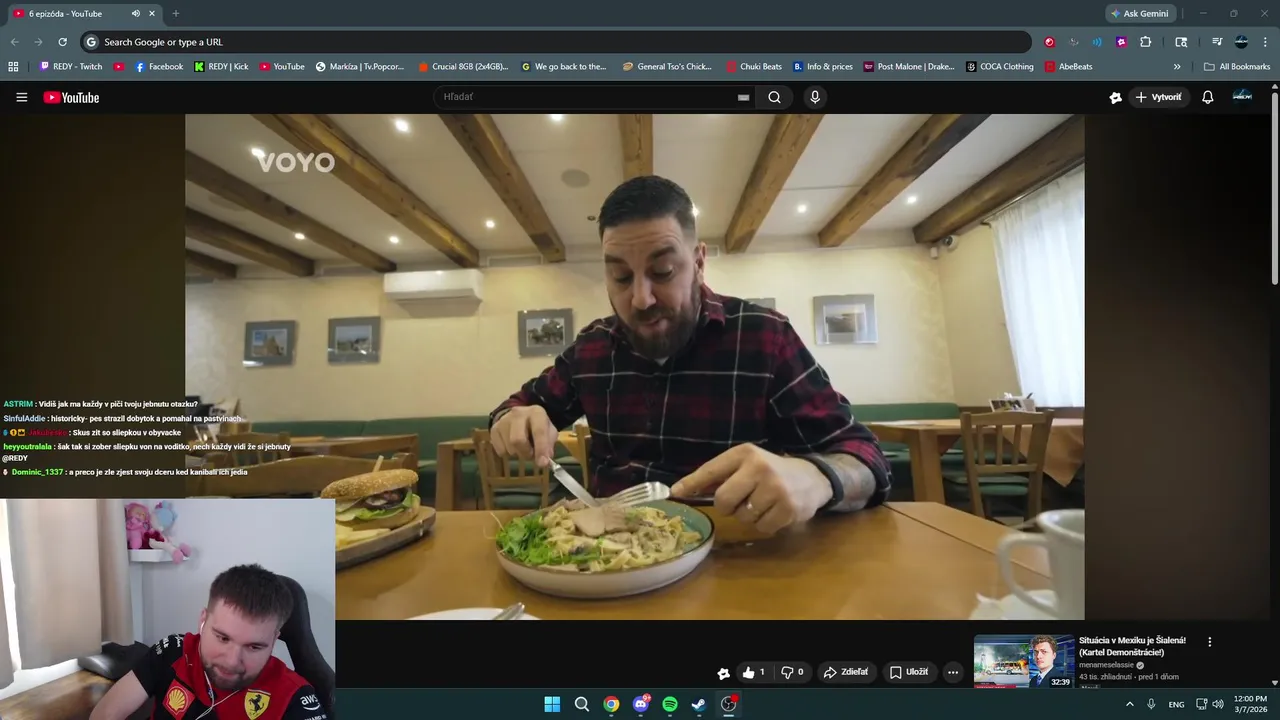Open Chrome media controls icon
Viewport: 1280px width, 720px height.
tap(1217, 42)
